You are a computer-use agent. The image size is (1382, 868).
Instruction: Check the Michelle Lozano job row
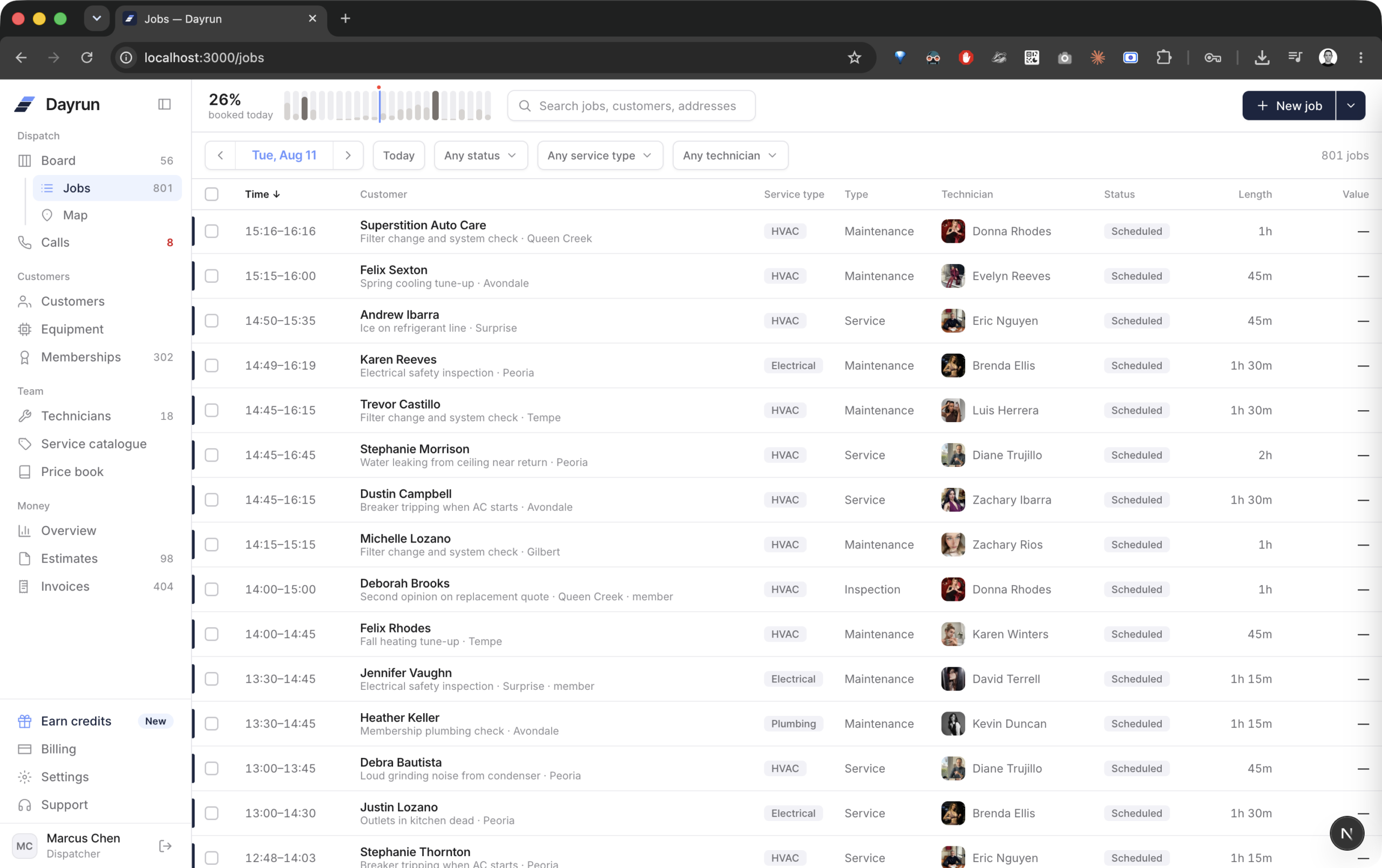coord(212,545)
